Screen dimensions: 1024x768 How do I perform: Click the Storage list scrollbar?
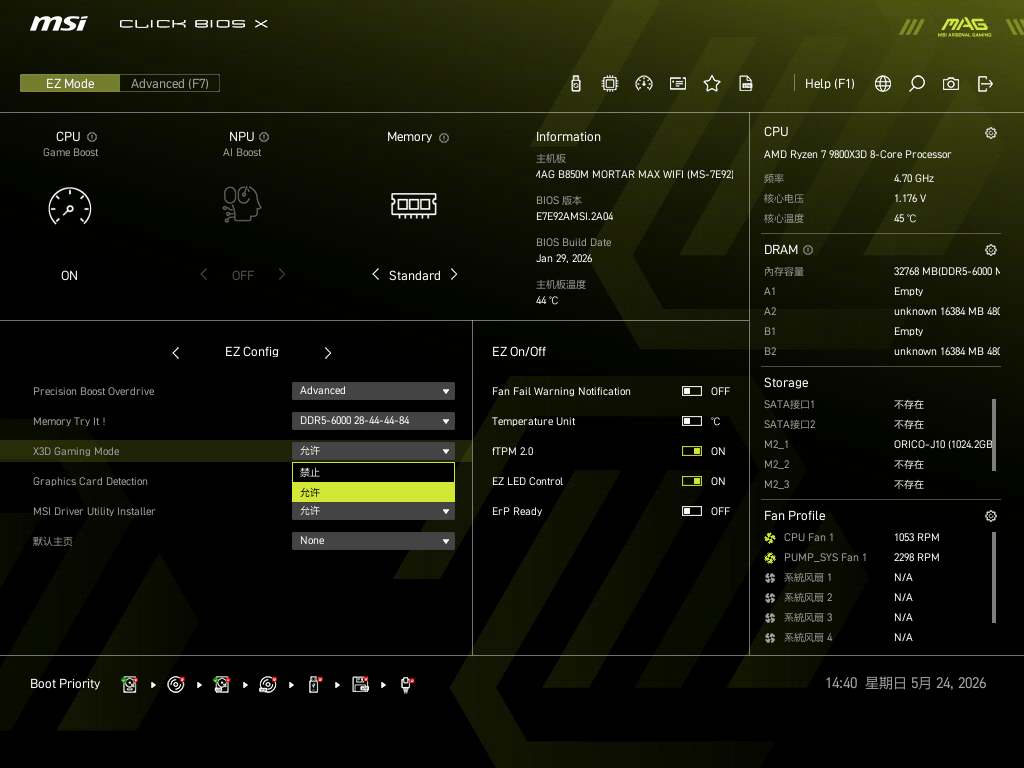(x=994, y=434)
